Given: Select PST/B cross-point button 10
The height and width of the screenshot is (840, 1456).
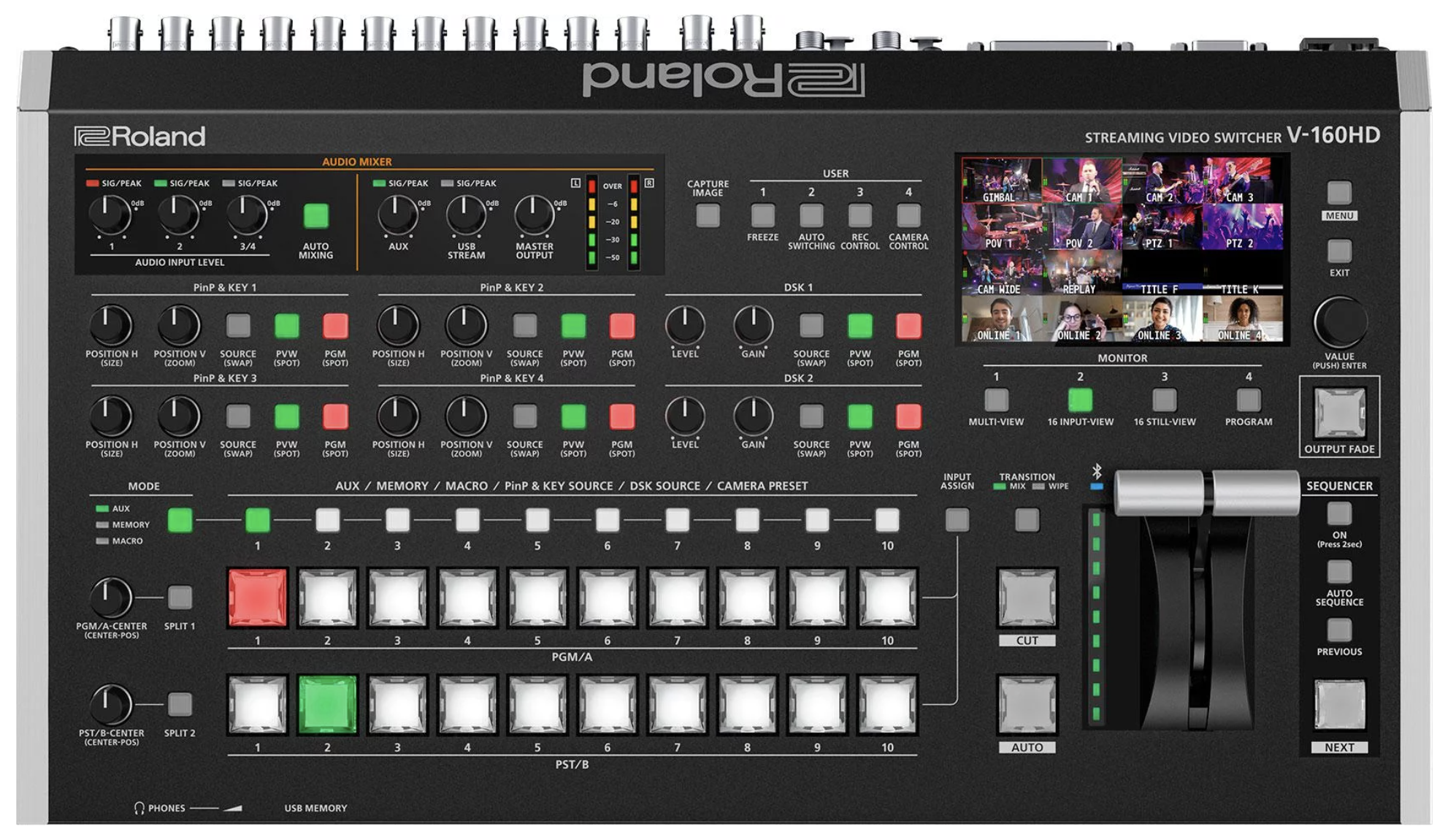Looking at the screenshot, I should pyautogui.click(x=887, y=705).
